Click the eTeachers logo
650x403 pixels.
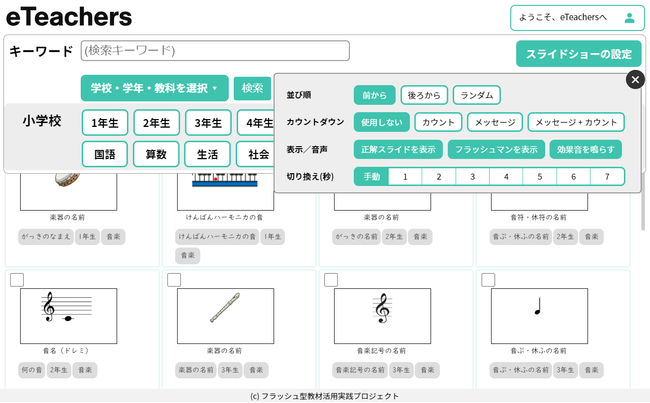point(69,16)
